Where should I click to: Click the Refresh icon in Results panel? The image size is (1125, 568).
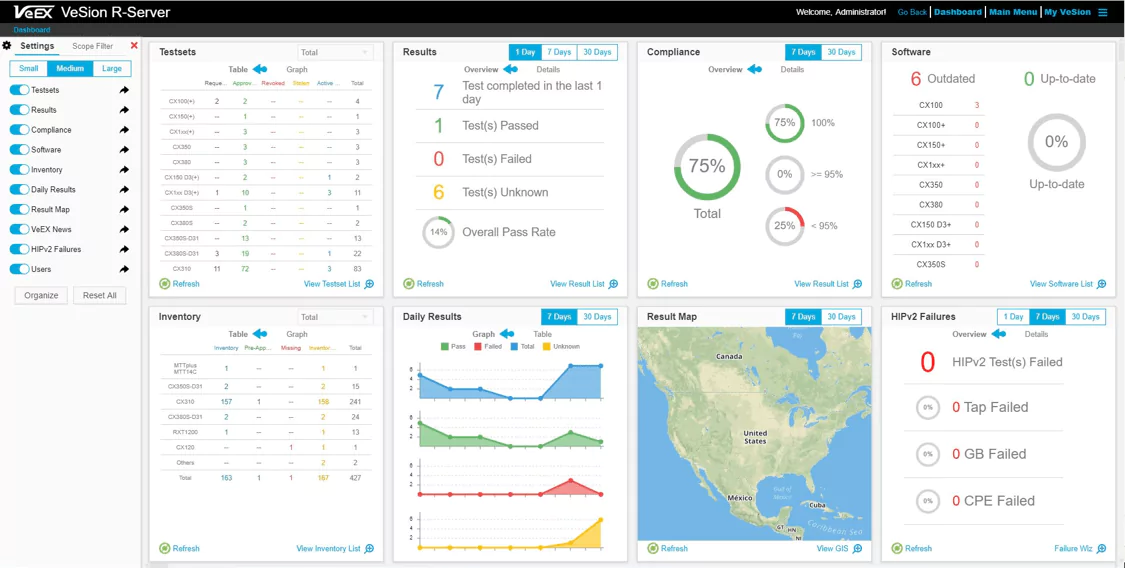[x=408, y=284]
